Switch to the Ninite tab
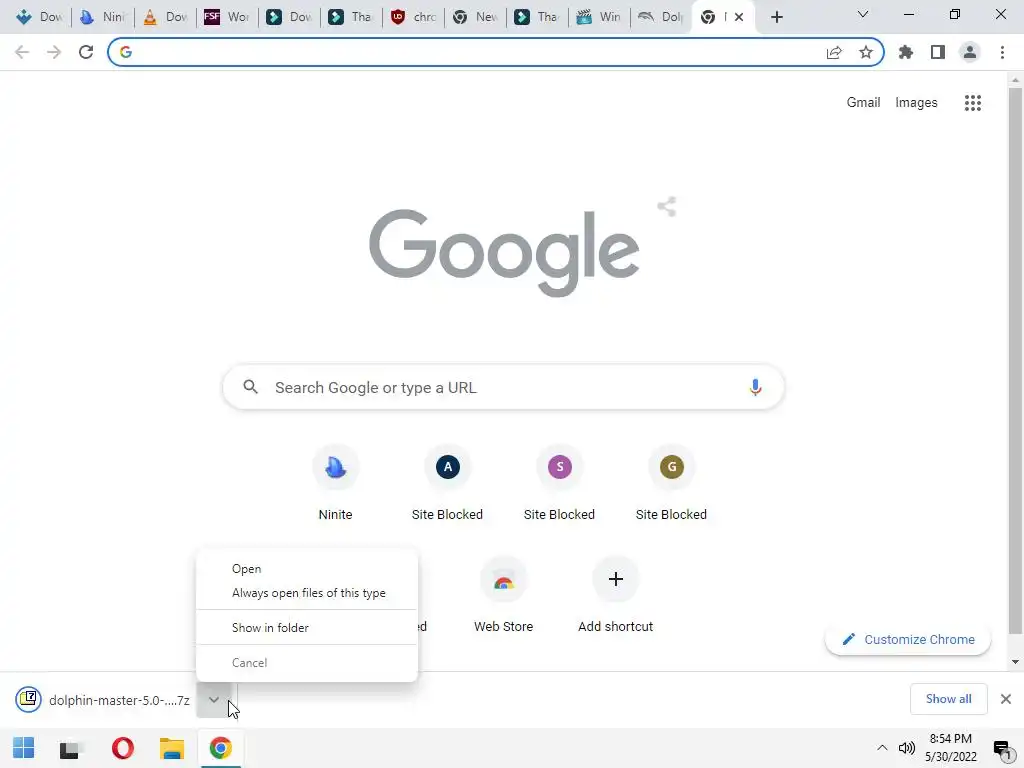This screenshot has width=1024, height=768. click(103, 17)
